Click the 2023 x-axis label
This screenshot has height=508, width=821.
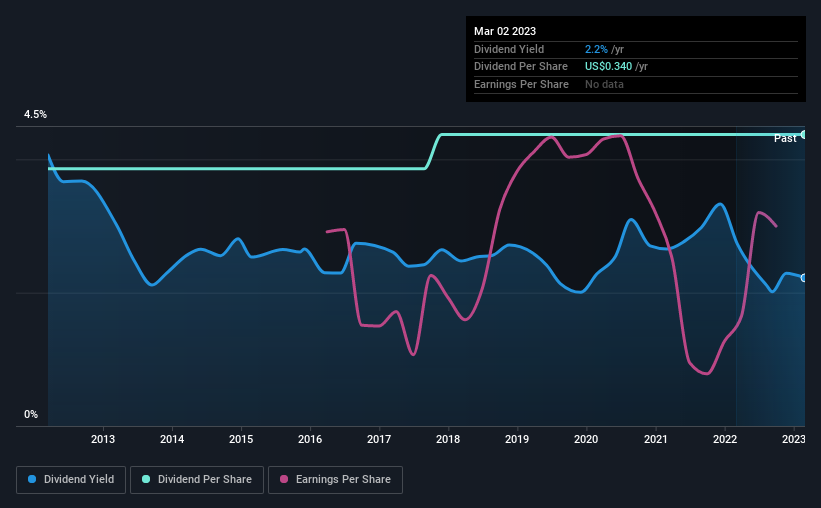[793, 439]
